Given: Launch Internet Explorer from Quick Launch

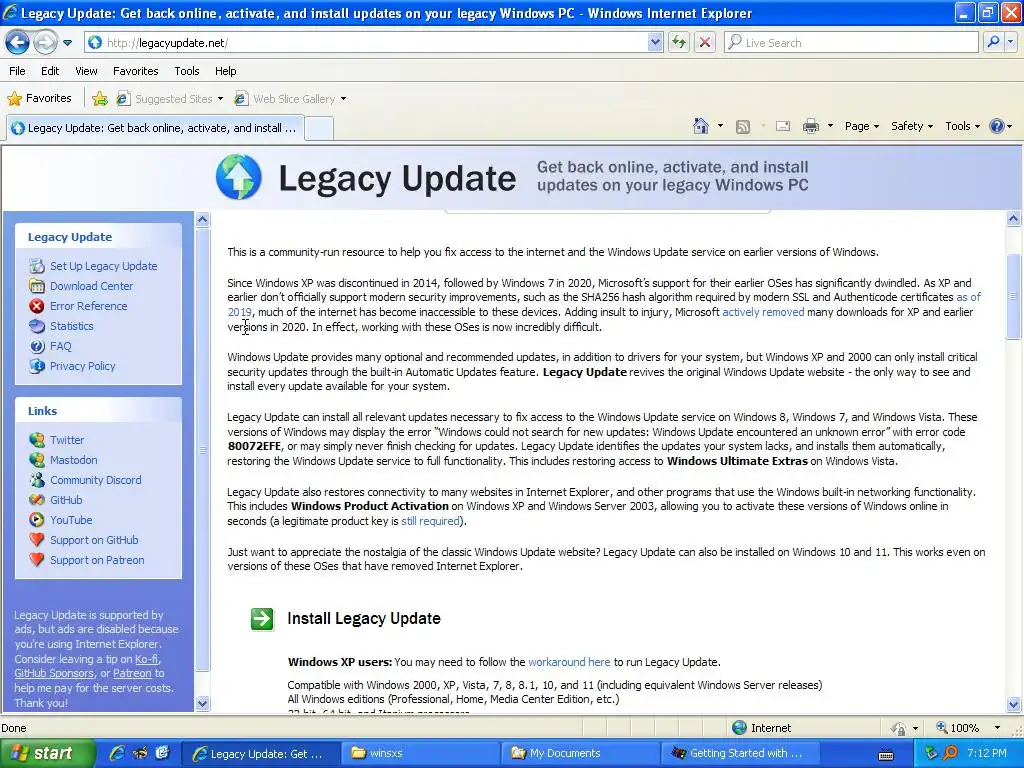Looking at the screenshot, I should (x=117, y=753).
